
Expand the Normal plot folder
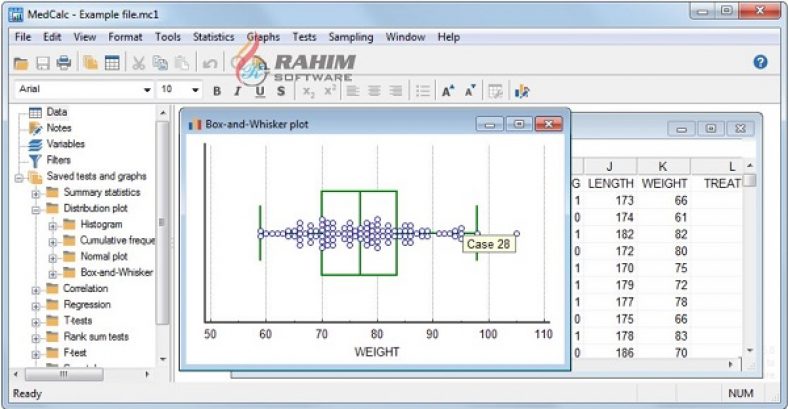(x=52, y=258)
